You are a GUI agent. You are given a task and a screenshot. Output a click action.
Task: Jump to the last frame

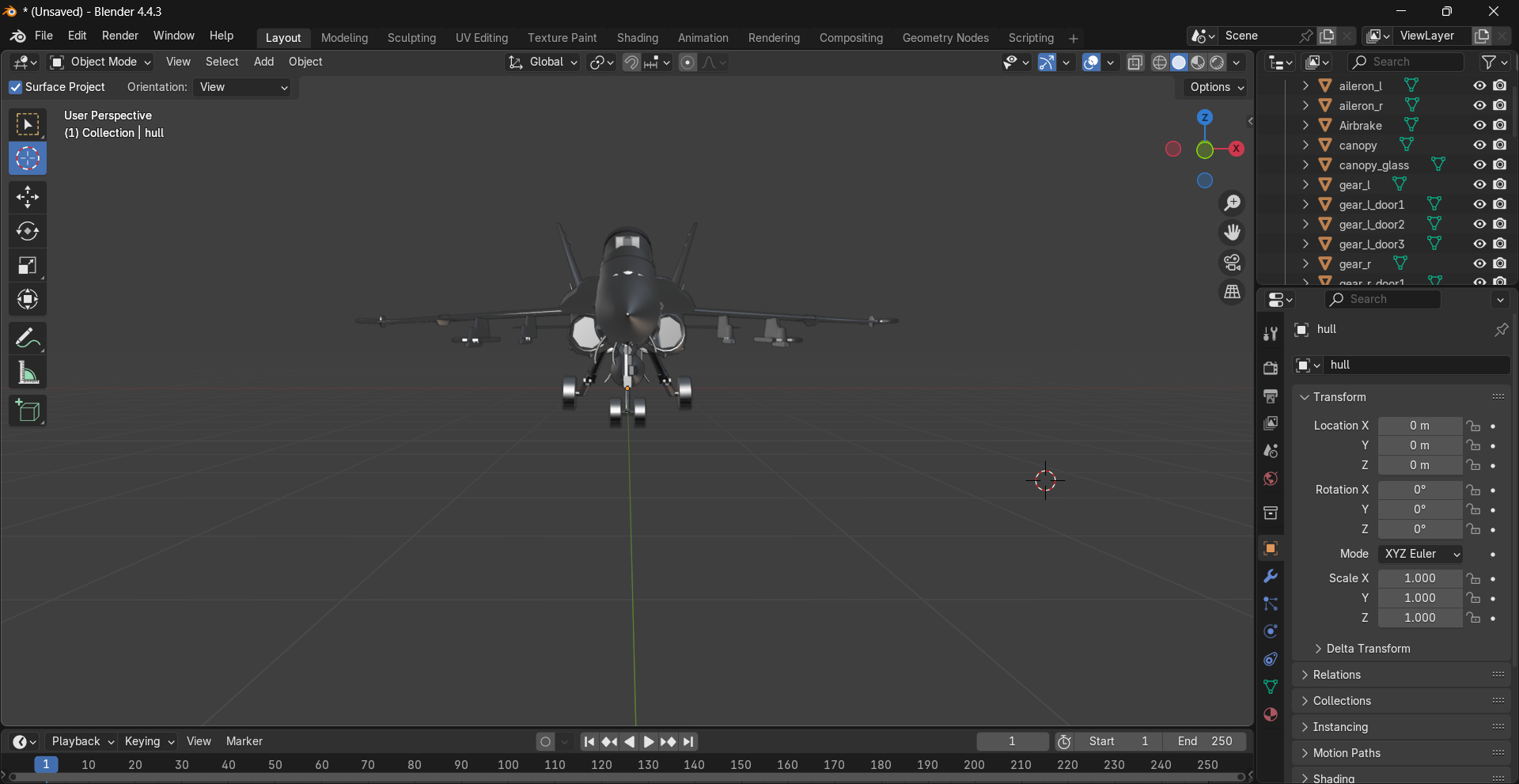[689, 742]
